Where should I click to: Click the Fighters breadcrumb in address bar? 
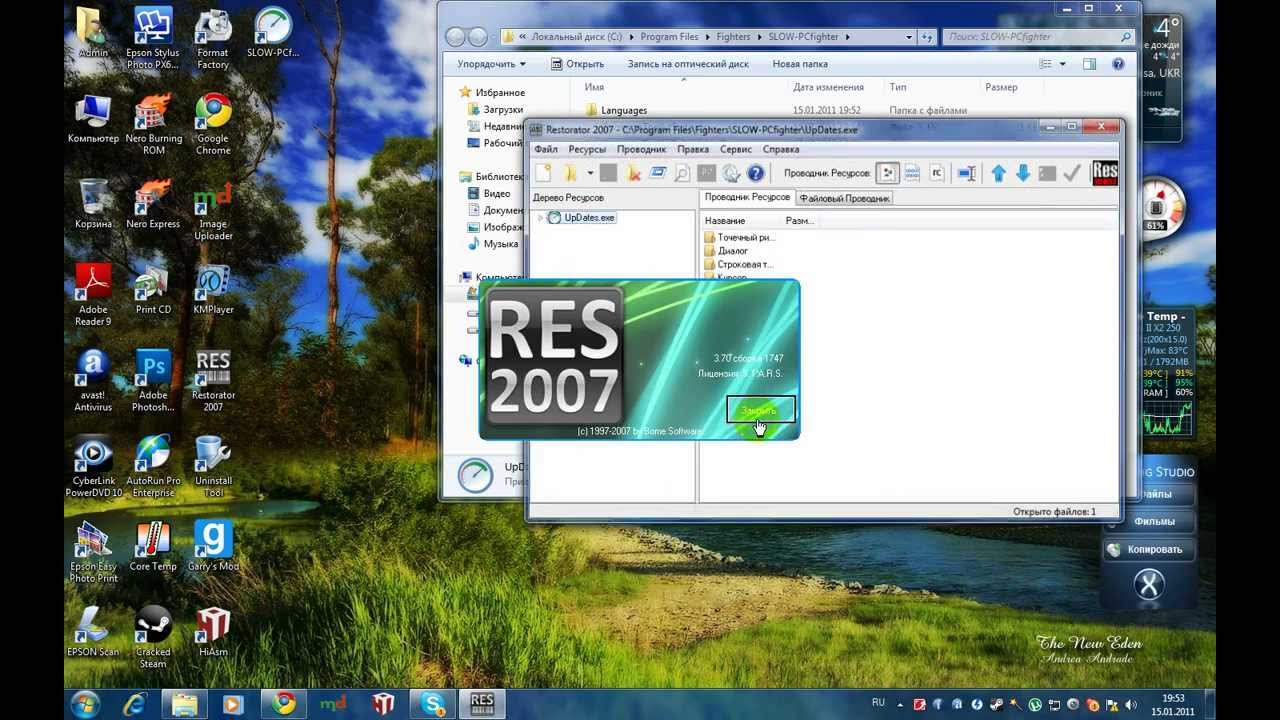(733, 37)
